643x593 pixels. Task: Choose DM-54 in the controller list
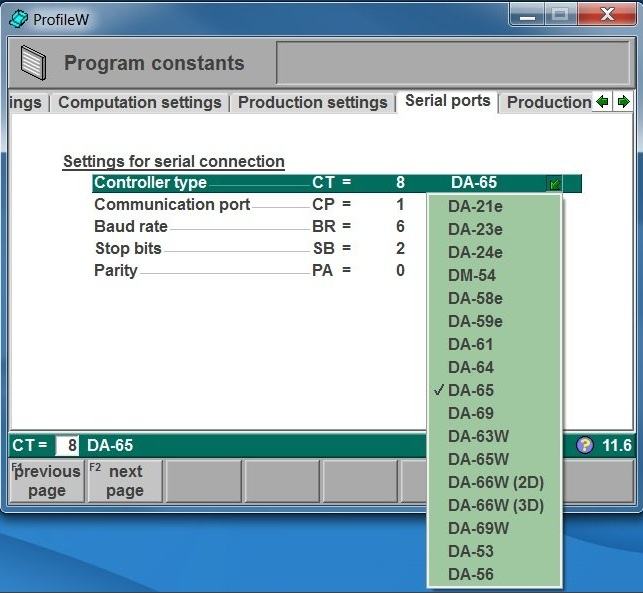(471, 275)
